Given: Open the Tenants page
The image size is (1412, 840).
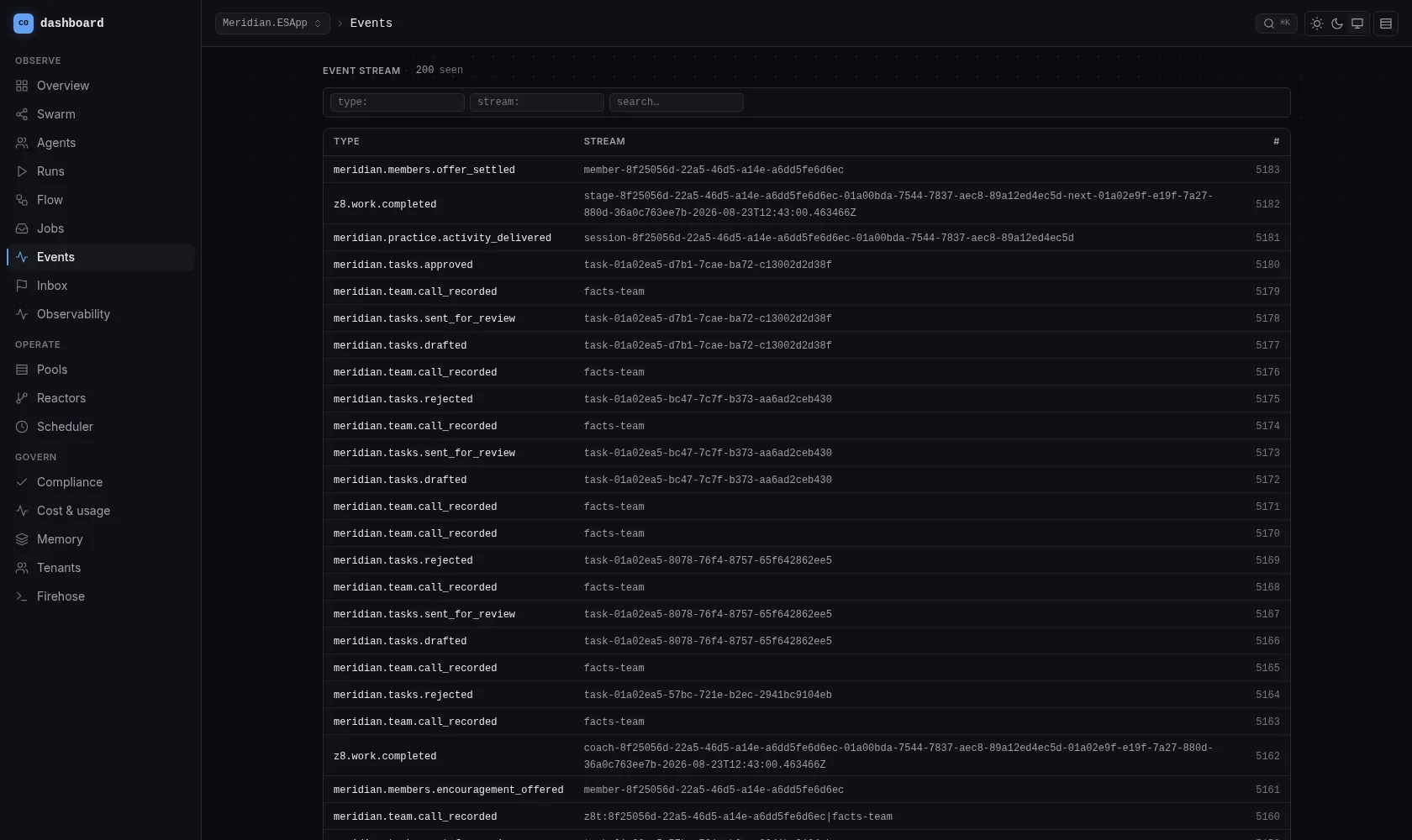Looking at the screenshot, I should click(x=101, y=568).
